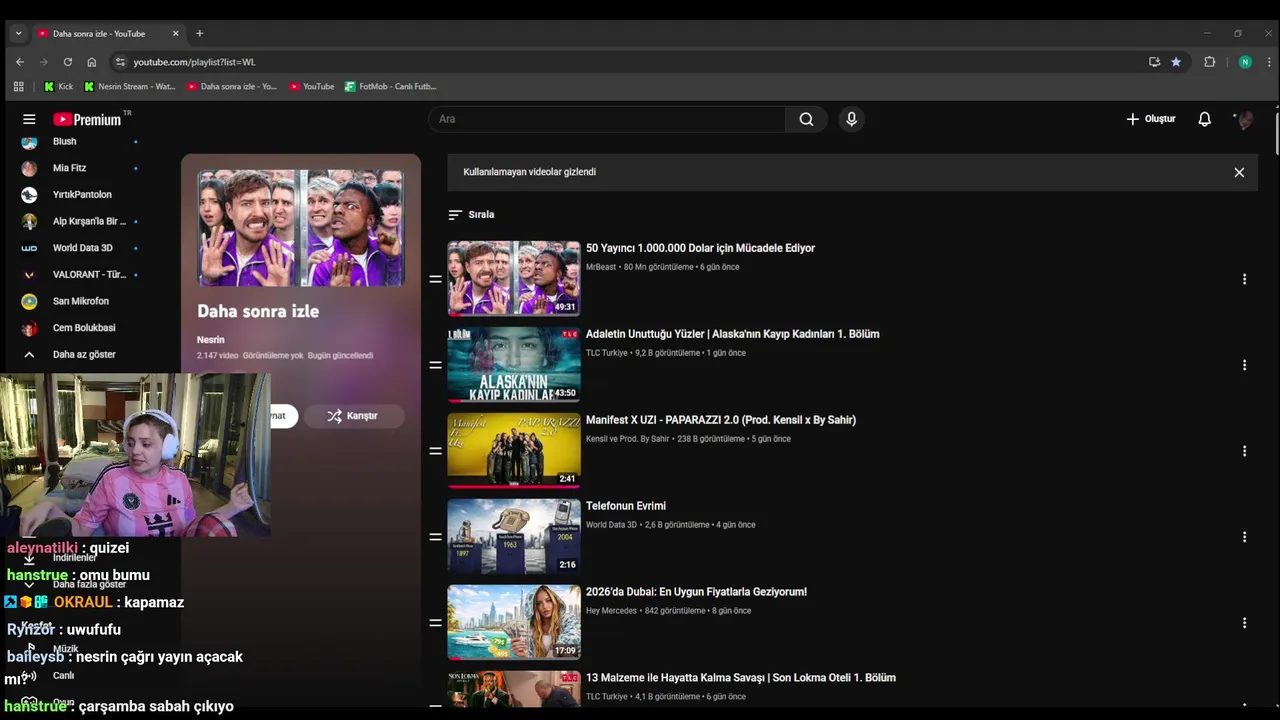The image size is (1280, 720).
Task: Open the YouTube hamburger guide menu
Action: click(x=29, y=119)
